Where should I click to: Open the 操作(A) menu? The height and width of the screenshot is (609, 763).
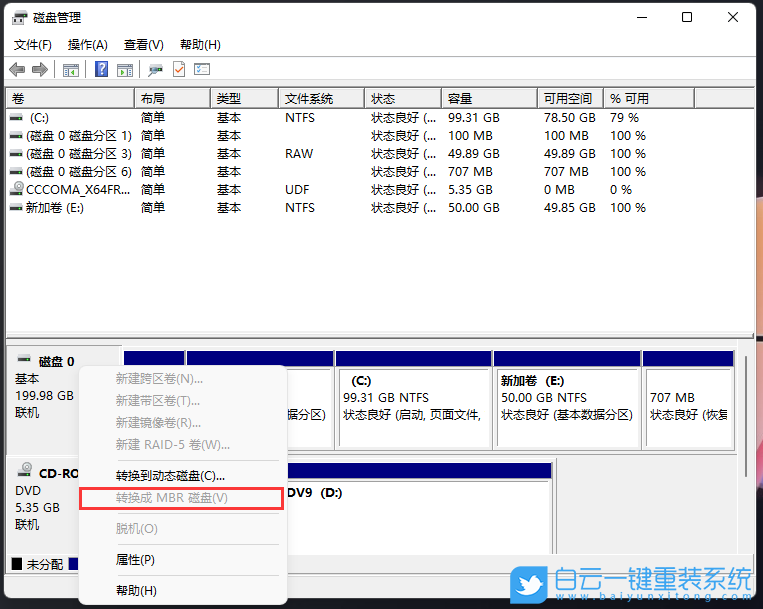(x=88, y=45)
